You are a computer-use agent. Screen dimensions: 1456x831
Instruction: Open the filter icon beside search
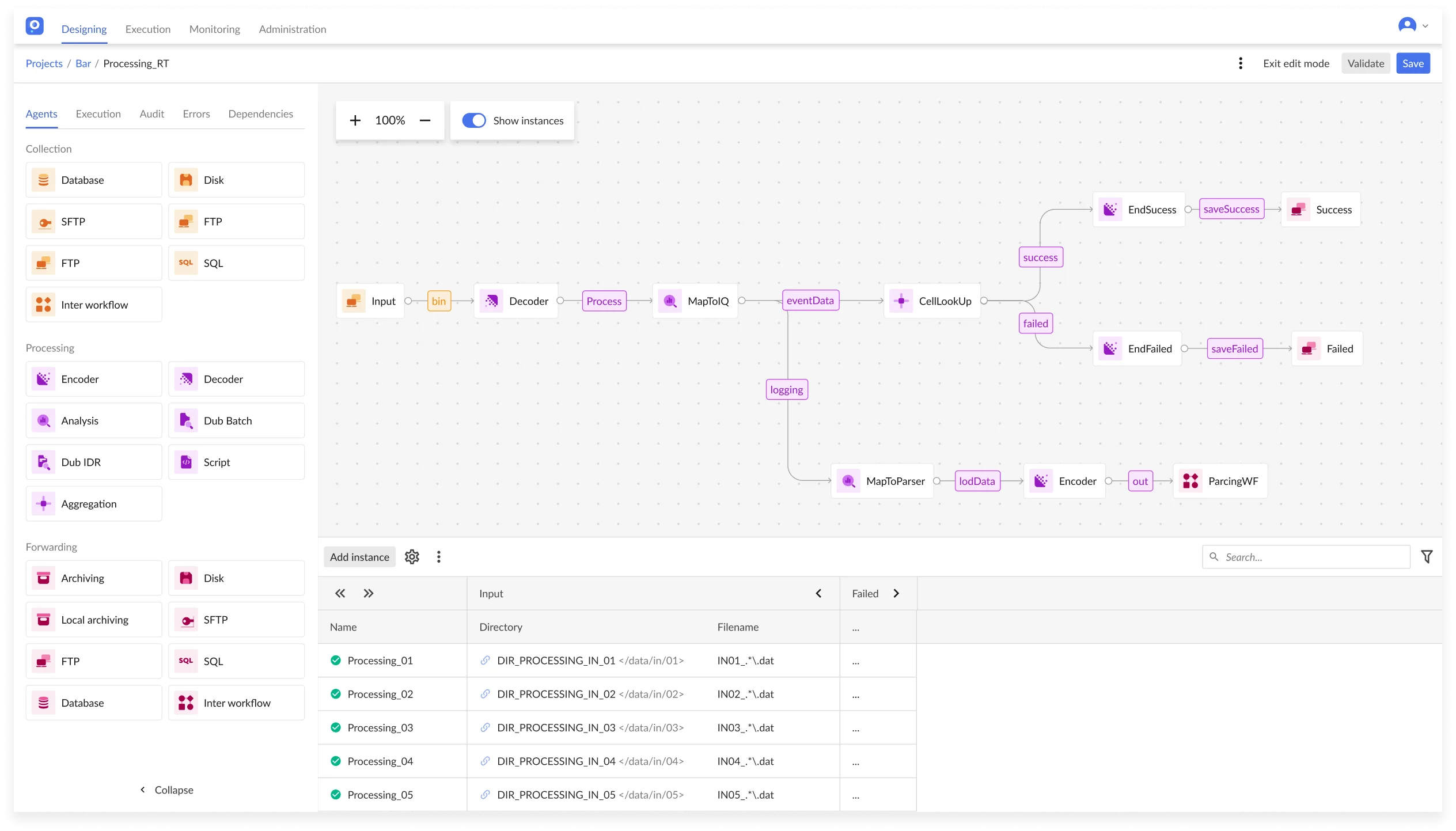pyautogui.click(x=1427, y=557)
